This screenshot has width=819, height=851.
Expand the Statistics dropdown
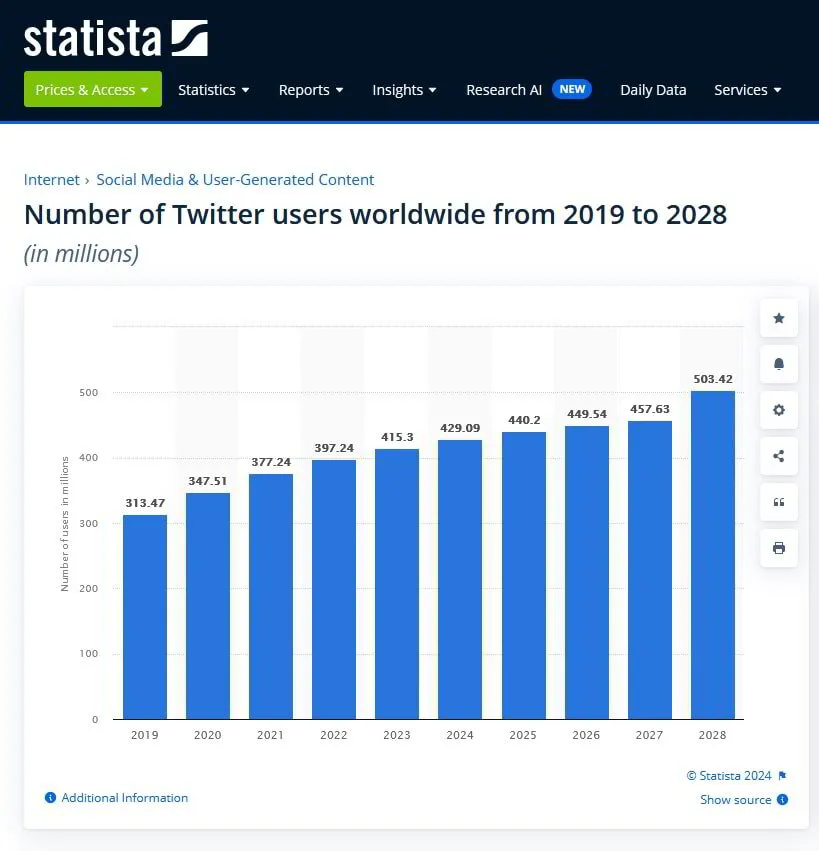tap(213, 89)
